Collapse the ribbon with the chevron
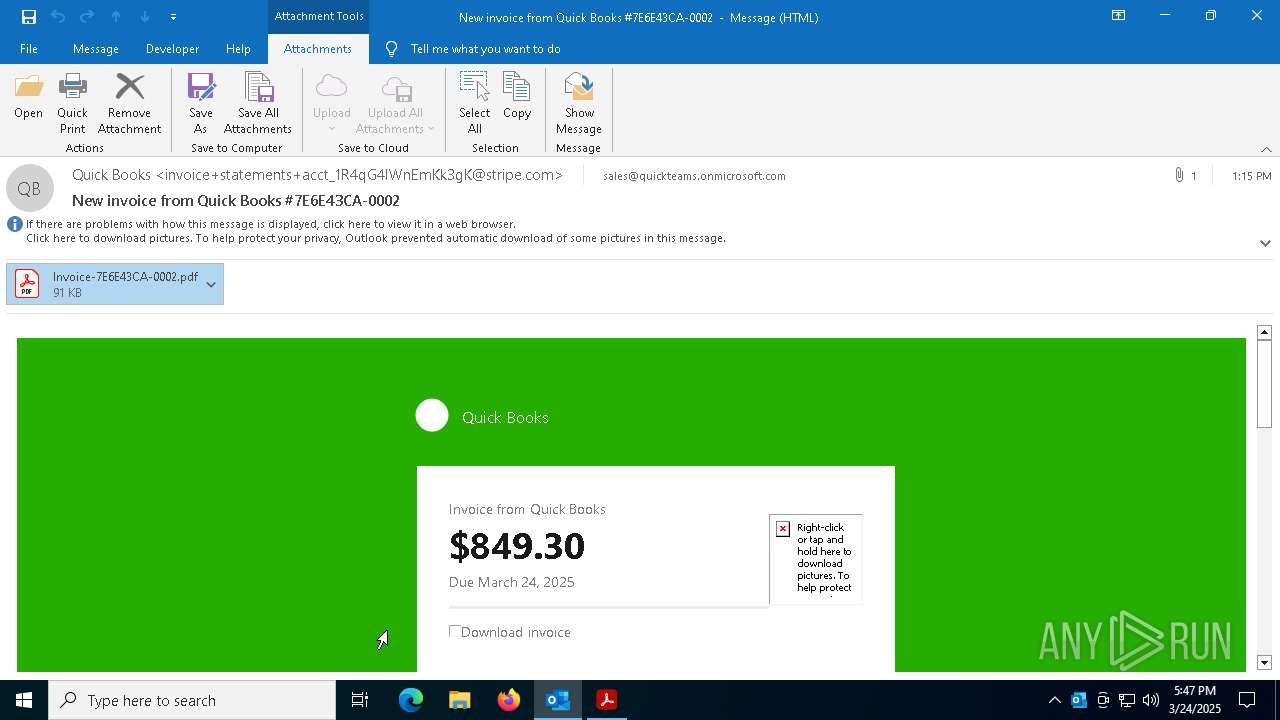Image resolution: width=1280 pixels, height=720 pixels. click(x=1266, y=149)
